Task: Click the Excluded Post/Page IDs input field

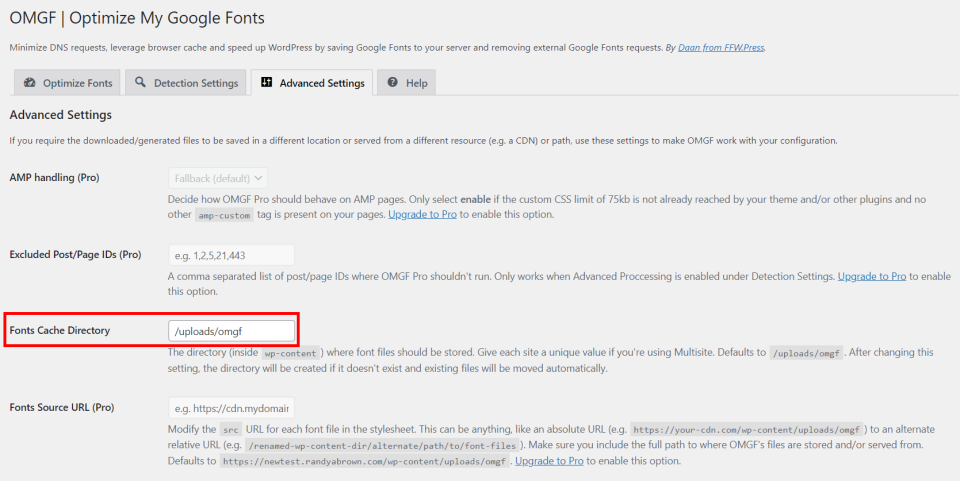Action: coord(231,255)
